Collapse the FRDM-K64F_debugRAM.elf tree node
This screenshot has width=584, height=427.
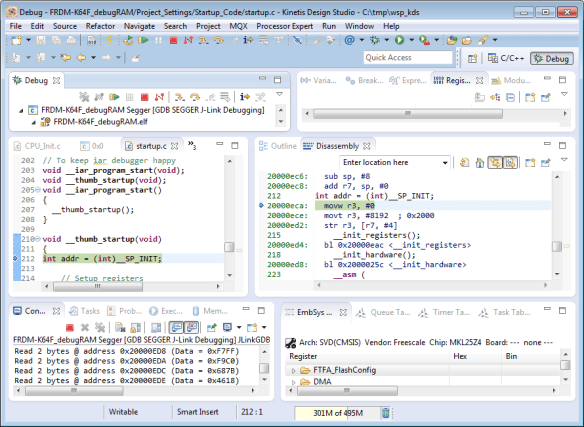click(x=34, y=122)
